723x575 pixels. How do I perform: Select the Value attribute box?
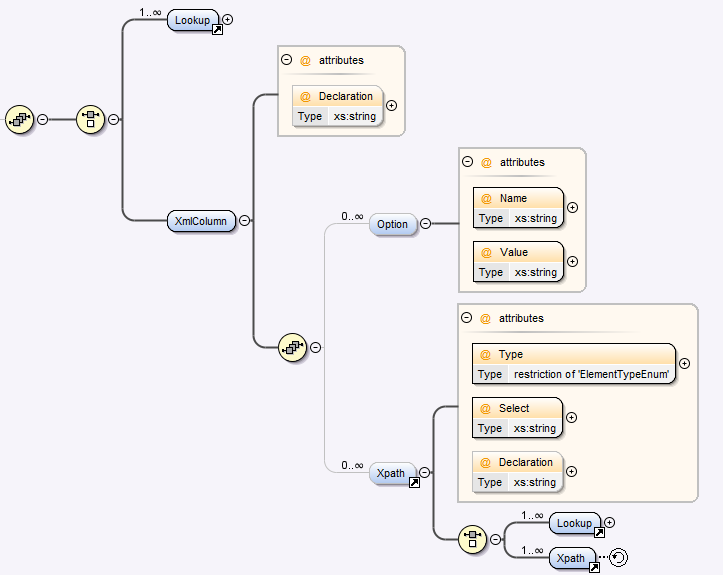coord(518,262)
